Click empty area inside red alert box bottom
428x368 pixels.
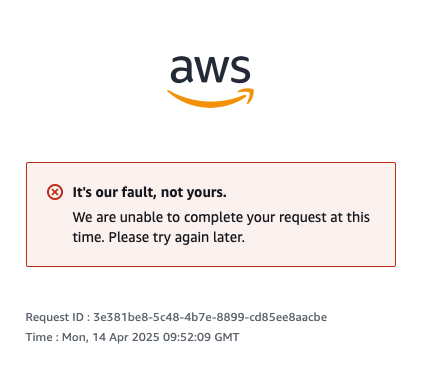pos(211,256)
